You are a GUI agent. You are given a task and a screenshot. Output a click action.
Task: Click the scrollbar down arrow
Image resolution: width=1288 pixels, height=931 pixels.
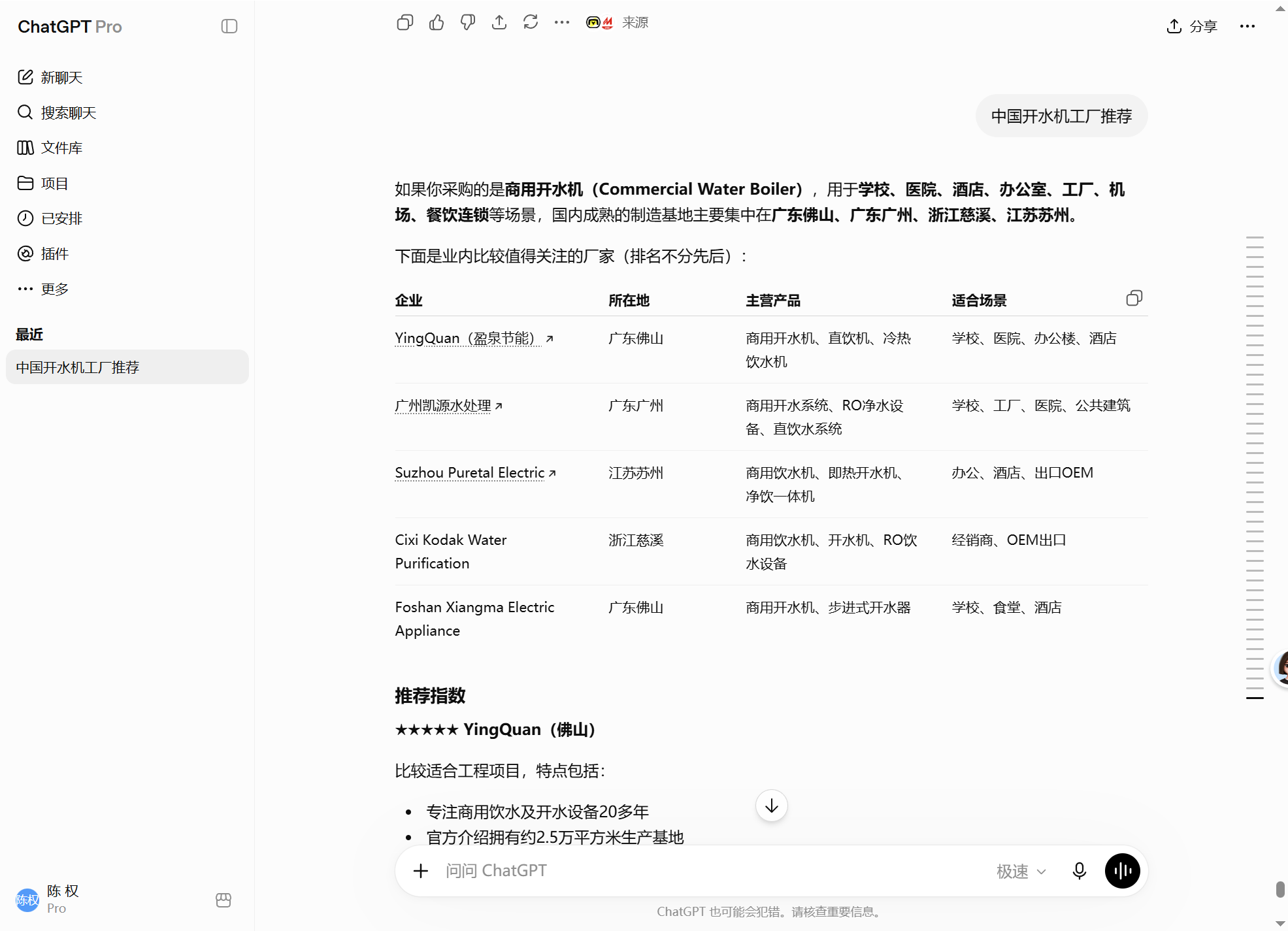pos(1281,924)
